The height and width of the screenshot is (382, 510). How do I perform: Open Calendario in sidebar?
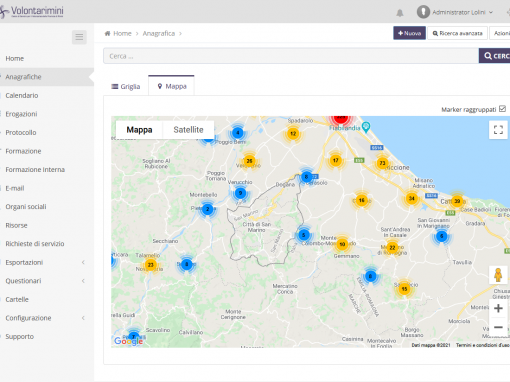pos(22,95)
